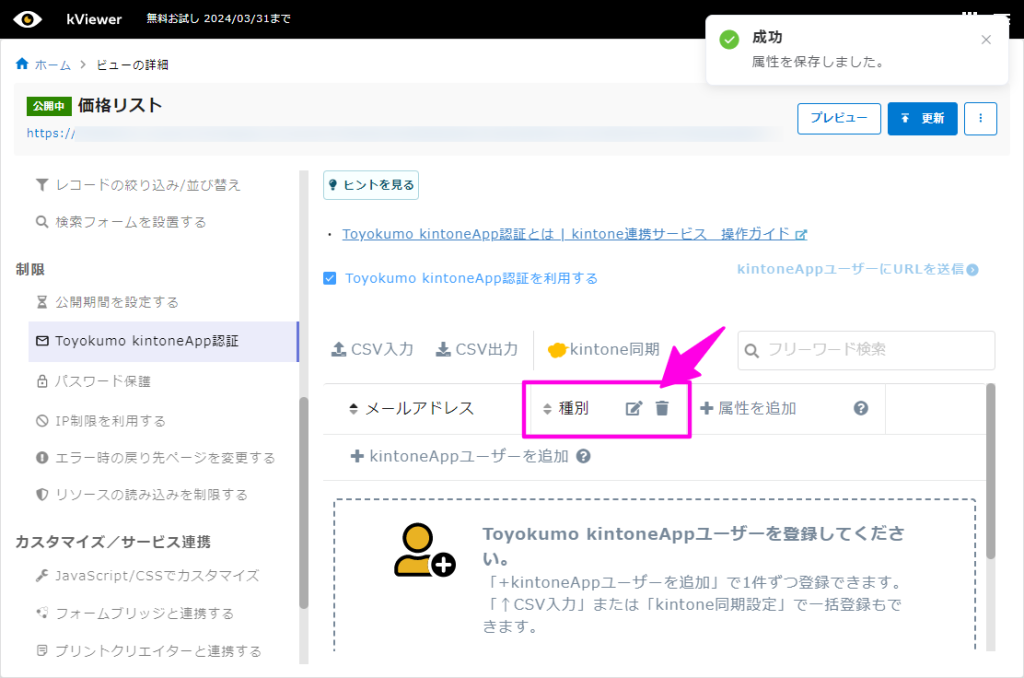Click the edit icon for 種別 attribute
1024x678 pixels.
click(633, 409)
